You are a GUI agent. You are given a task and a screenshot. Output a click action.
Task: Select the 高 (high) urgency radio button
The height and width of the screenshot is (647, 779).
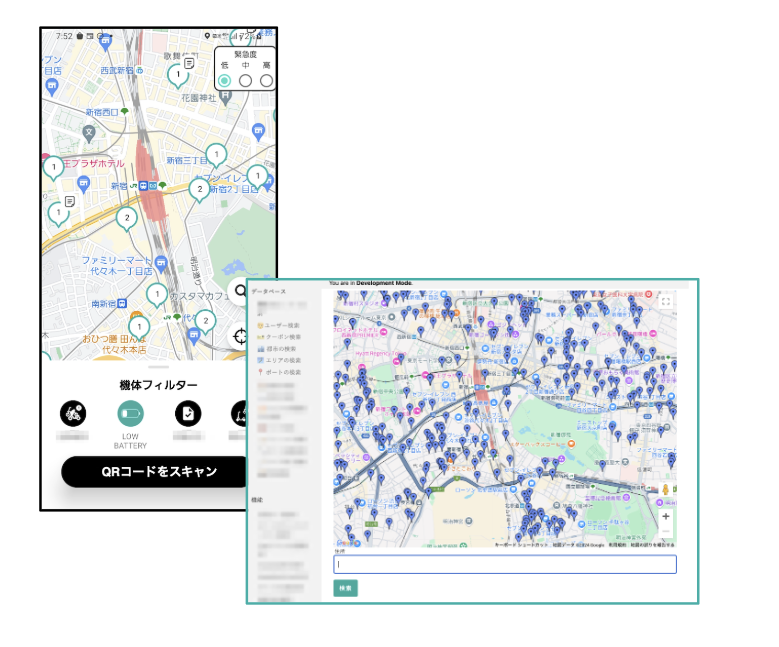266,80
